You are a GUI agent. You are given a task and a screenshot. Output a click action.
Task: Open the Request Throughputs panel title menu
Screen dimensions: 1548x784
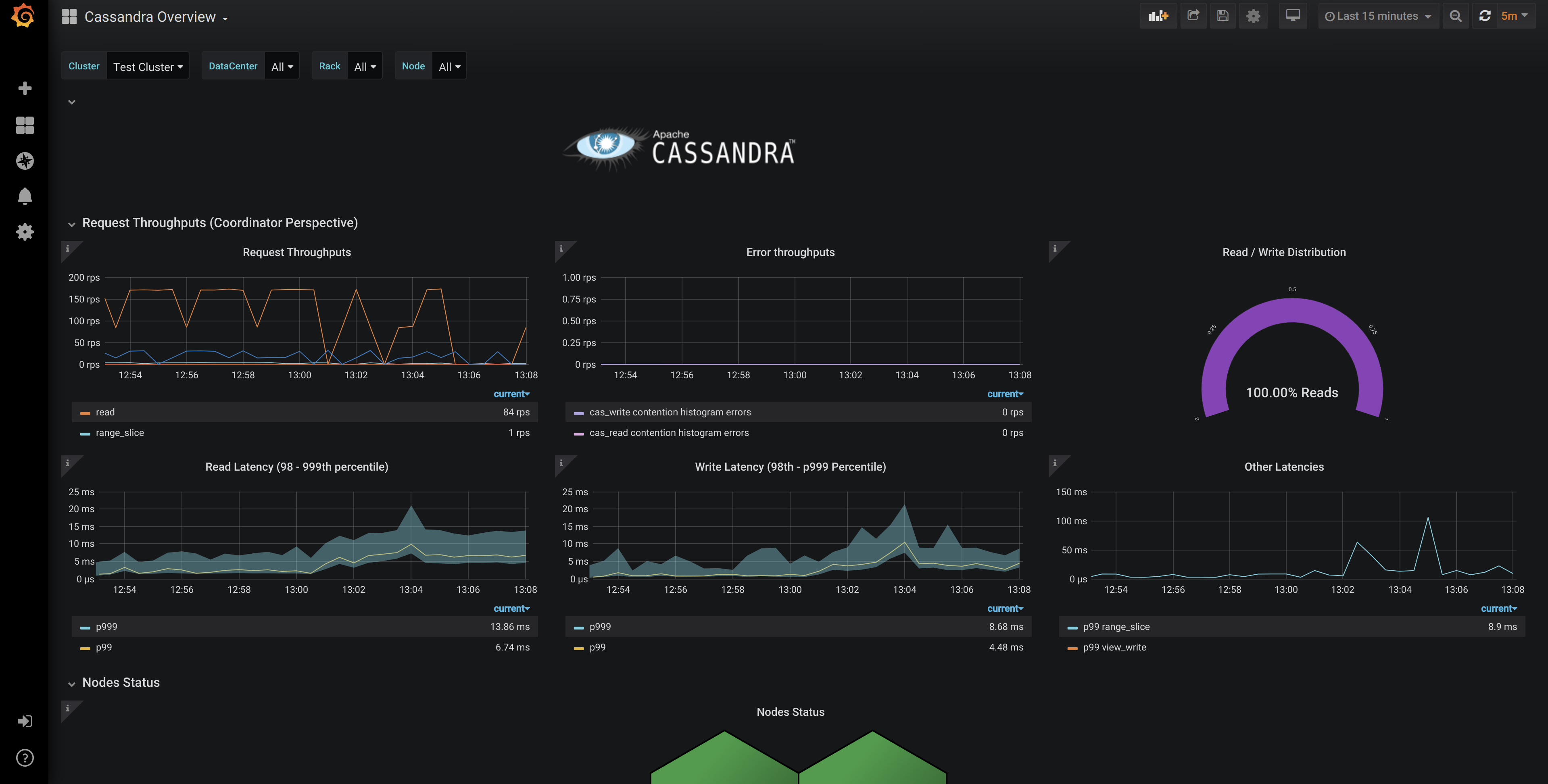[296, 252]
